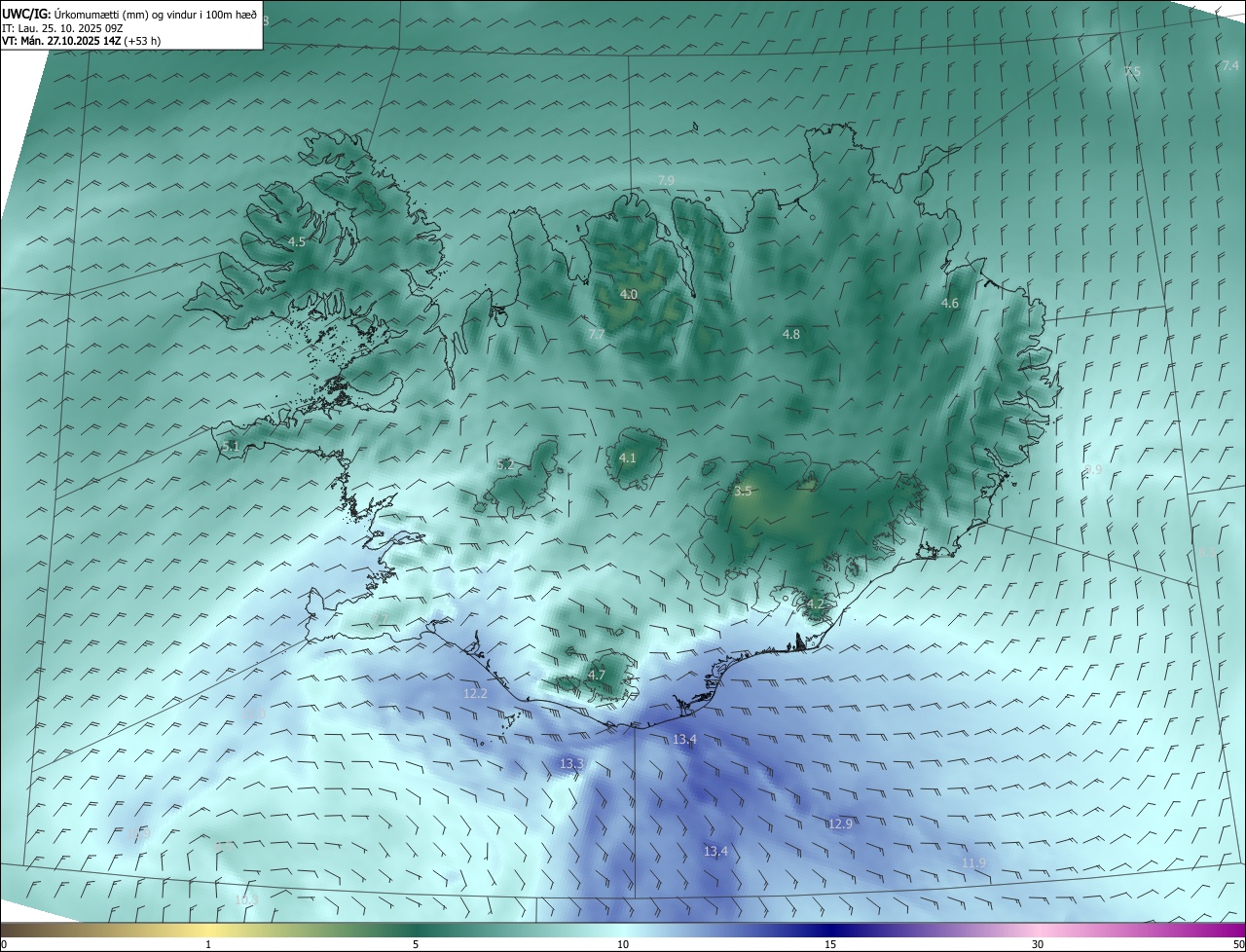Click the 13.3 value label
The width and height of the screenshot is (1246, 952).
tap(571, 764)
